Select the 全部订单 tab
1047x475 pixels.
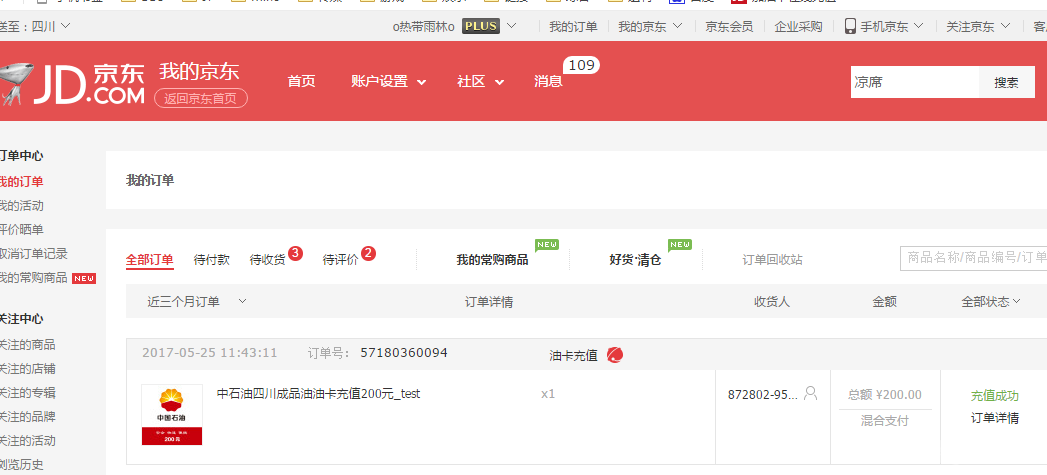[150, 260]
